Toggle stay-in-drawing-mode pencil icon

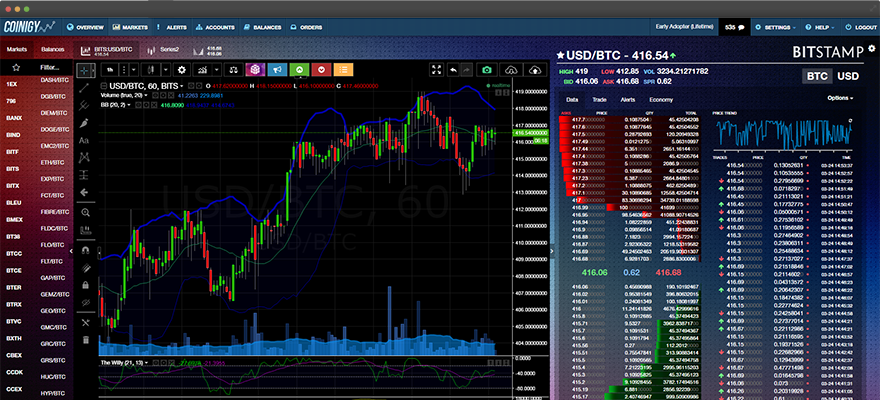(x=85, y=268)
